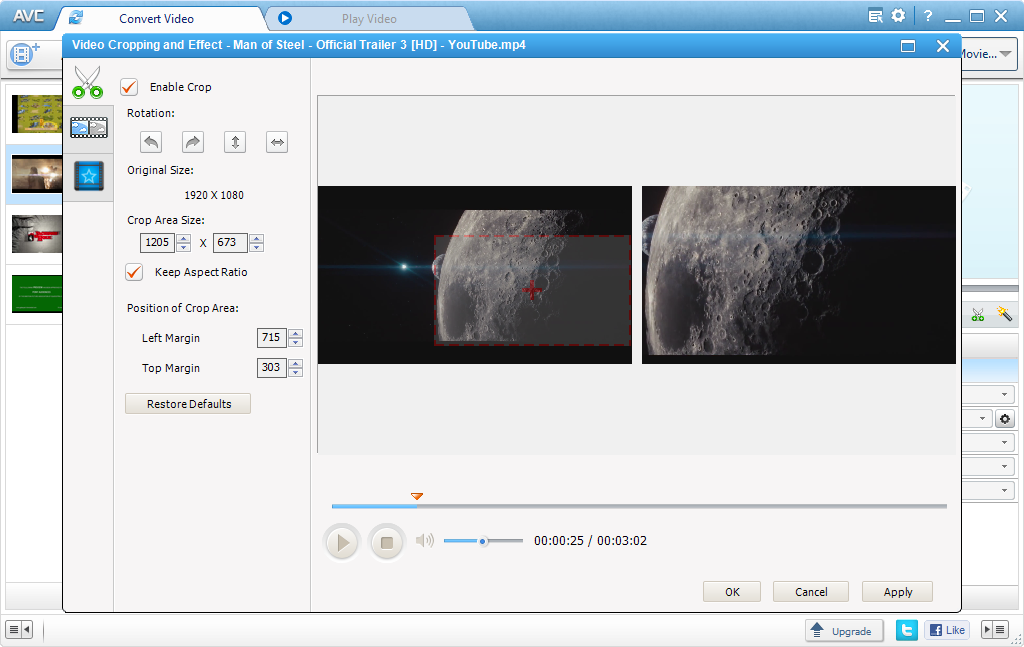Click the crop height input field

pos(230,243)
